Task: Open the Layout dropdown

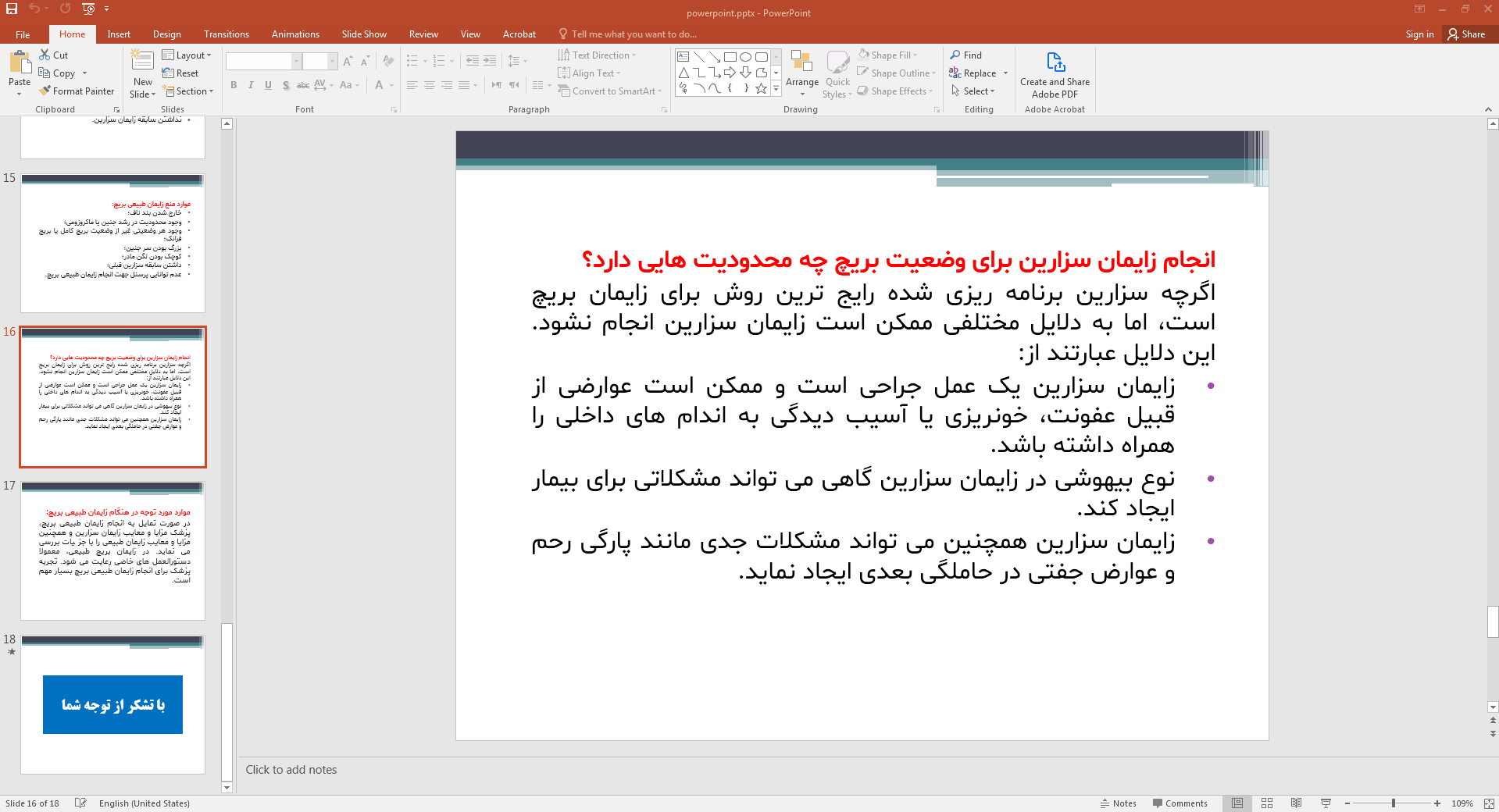Action: coord(187,55)
